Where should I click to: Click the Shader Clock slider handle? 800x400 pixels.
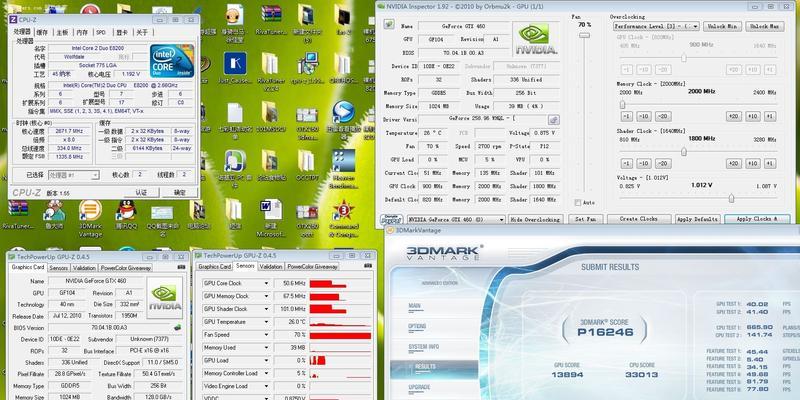click(684, 152)
